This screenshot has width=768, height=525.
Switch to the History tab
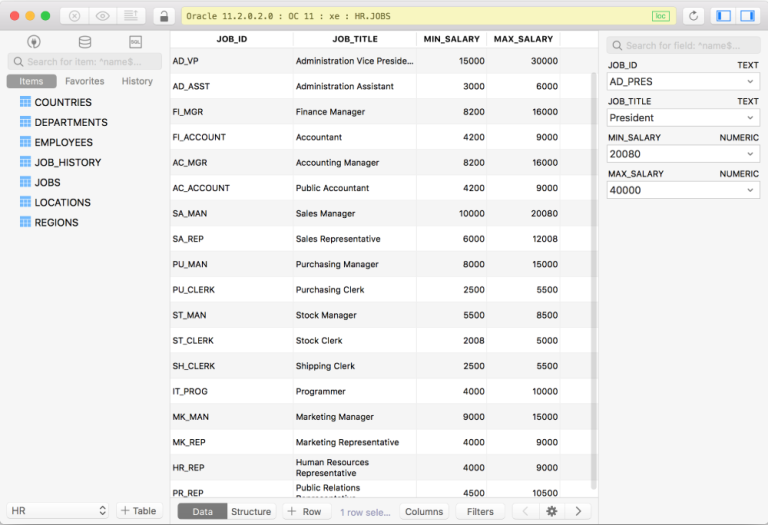point(137,81)
